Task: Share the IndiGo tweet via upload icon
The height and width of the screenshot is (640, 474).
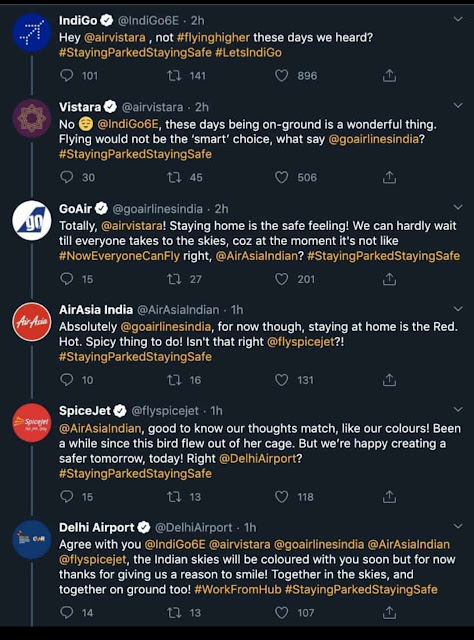Action: (x=389, y=76)
